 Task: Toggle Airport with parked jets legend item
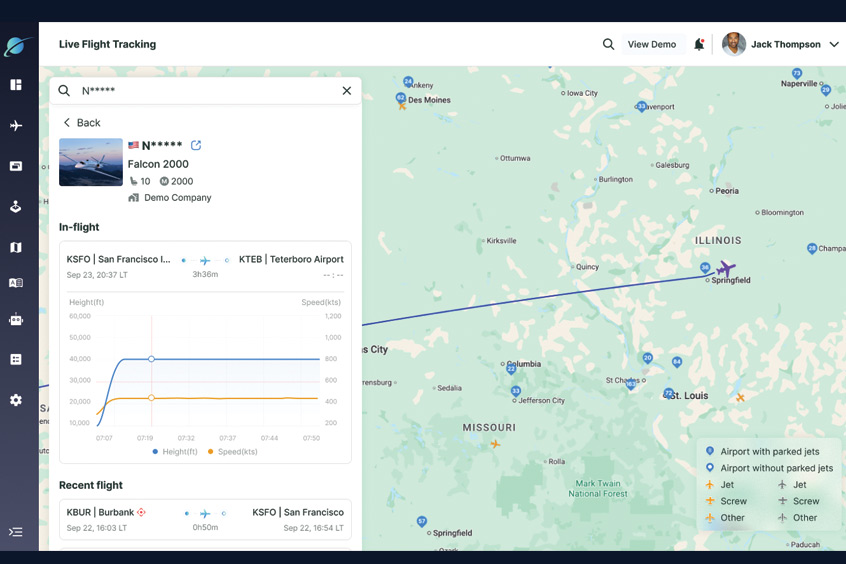[x=767, y=452]
